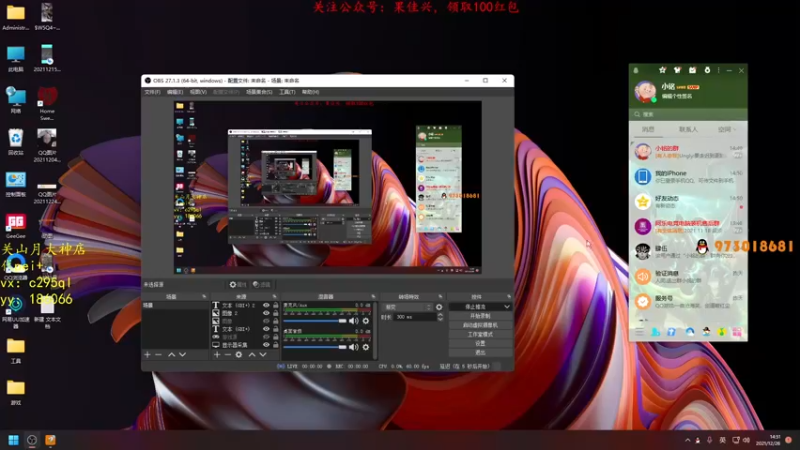Open the QQ main menu icon at bottom-left
Viewport: 800px width, 450px height.
(x=639, y=333)
